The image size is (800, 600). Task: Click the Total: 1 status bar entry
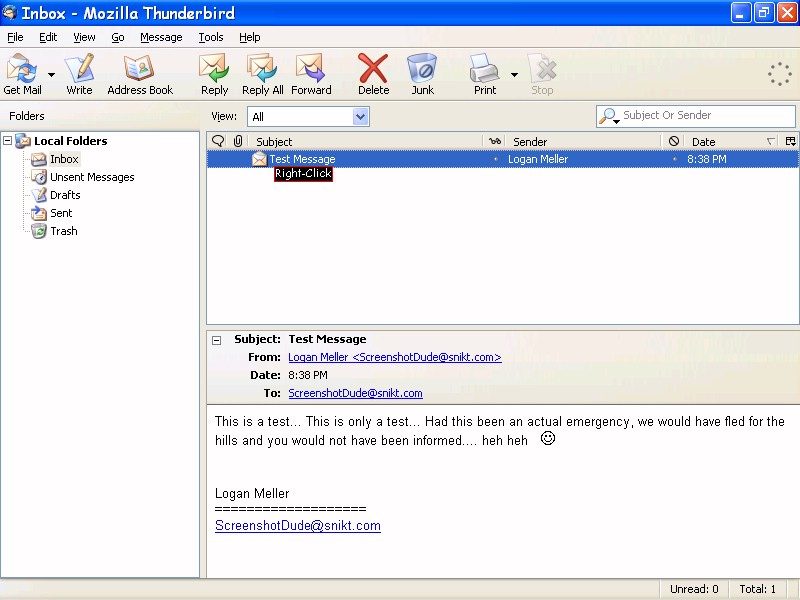tap(758, 589)
